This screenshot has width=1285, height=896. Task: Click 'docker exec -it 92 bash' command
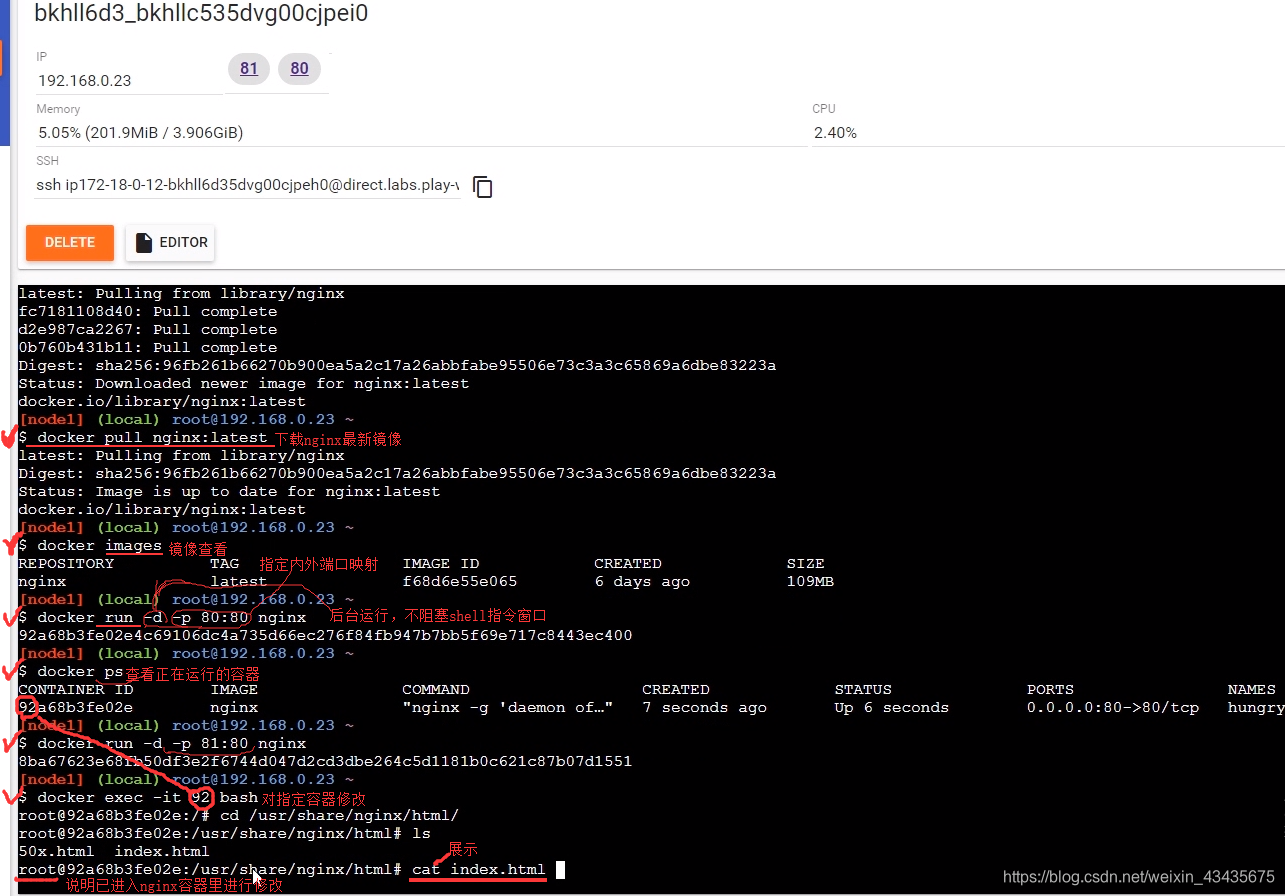[147, 797]
